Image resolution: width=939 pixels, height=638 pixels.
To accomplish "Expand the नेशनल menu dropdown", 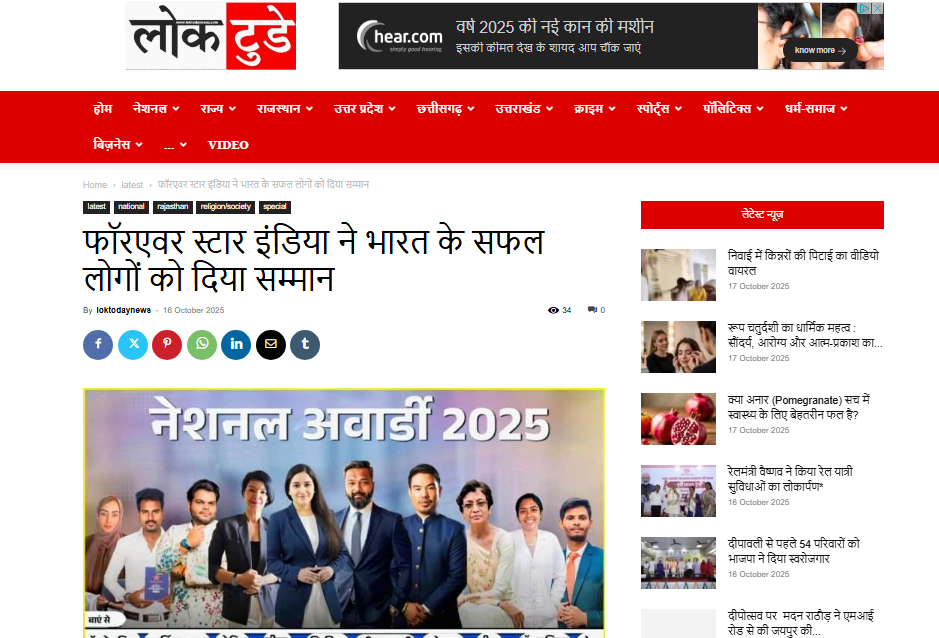I will [156, 108].
